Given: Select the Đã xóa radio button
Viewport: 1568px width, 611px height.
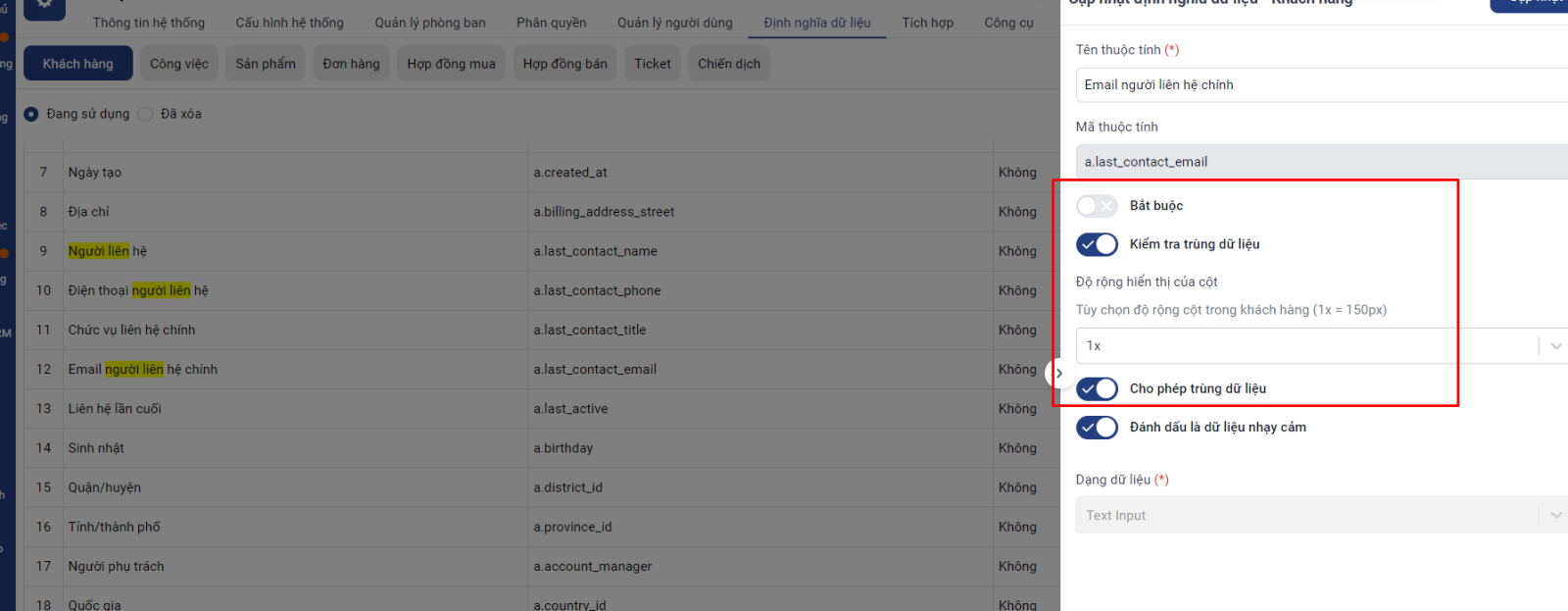Looking at the screenshot, I should [x=146, y=114].
